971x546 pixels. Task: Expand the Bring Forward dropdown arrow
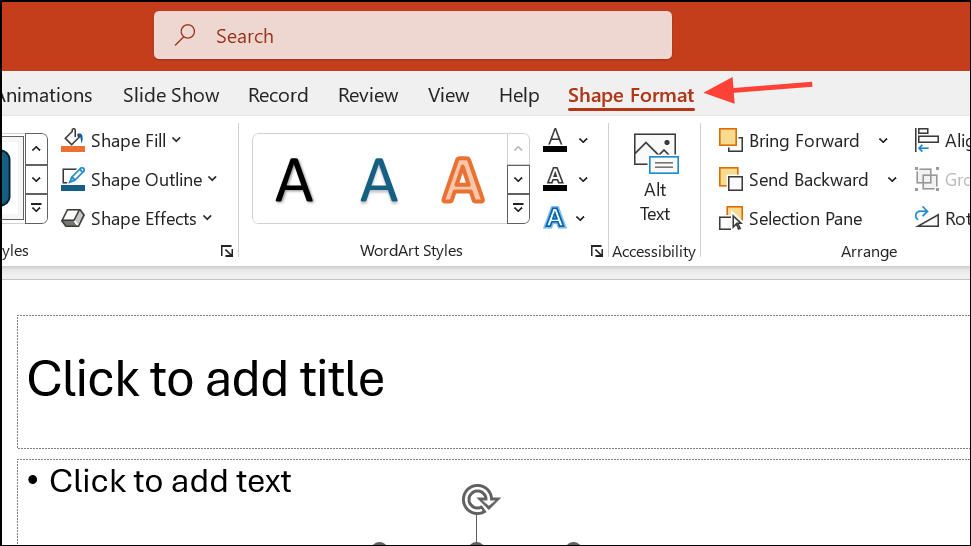(883, 141)
